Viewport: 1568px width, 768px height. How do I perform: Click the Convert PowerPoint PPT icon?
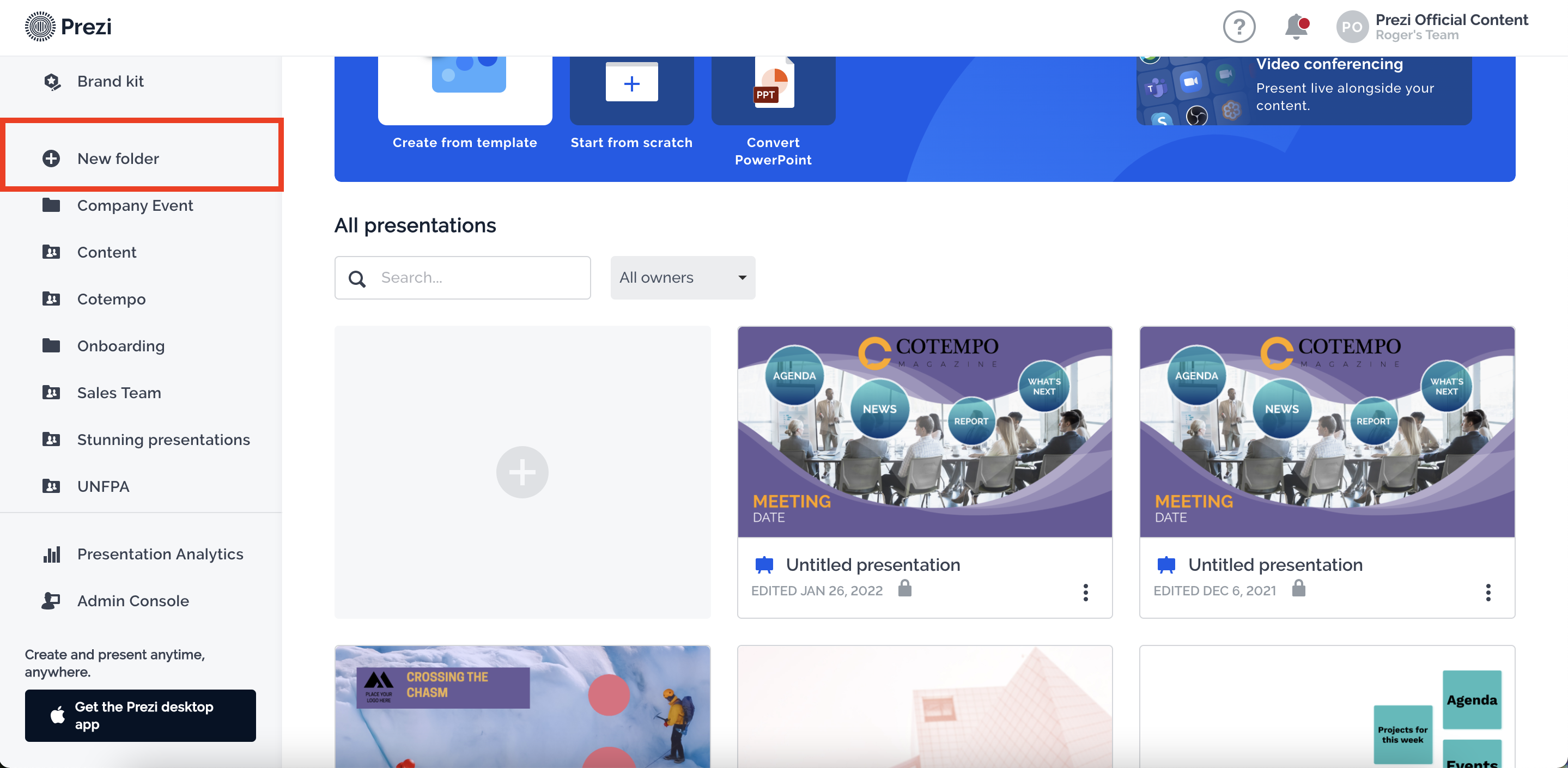(x=773, y=85)
